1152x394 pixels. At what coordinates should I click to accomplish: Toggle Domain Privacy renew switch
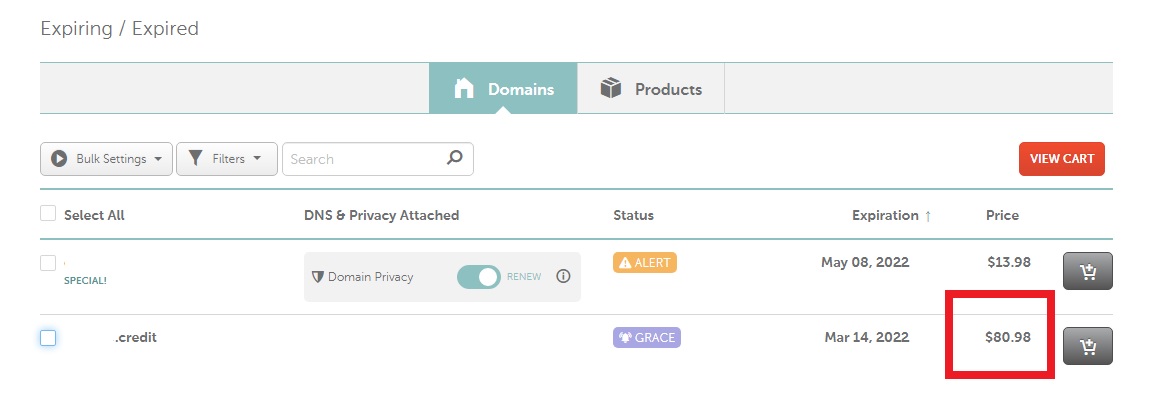click(478, 276)
